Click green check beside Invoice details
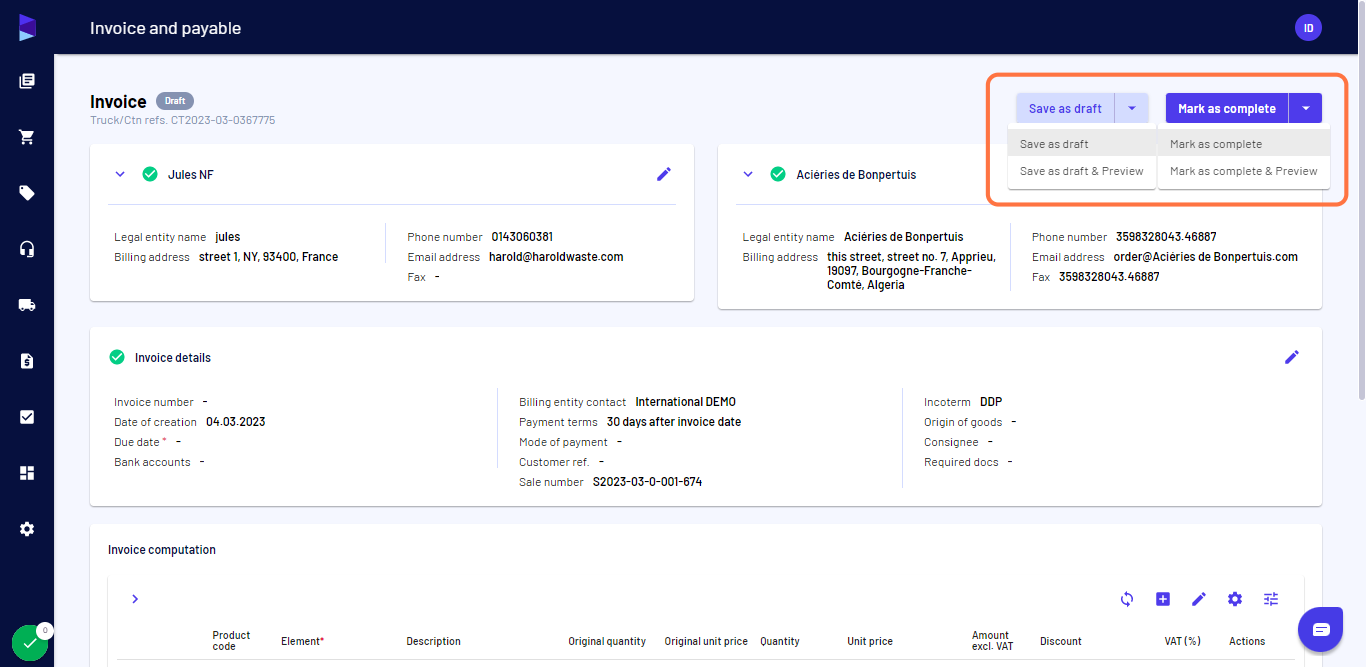This screenshot has height=667, width=1366. (117, 357)
